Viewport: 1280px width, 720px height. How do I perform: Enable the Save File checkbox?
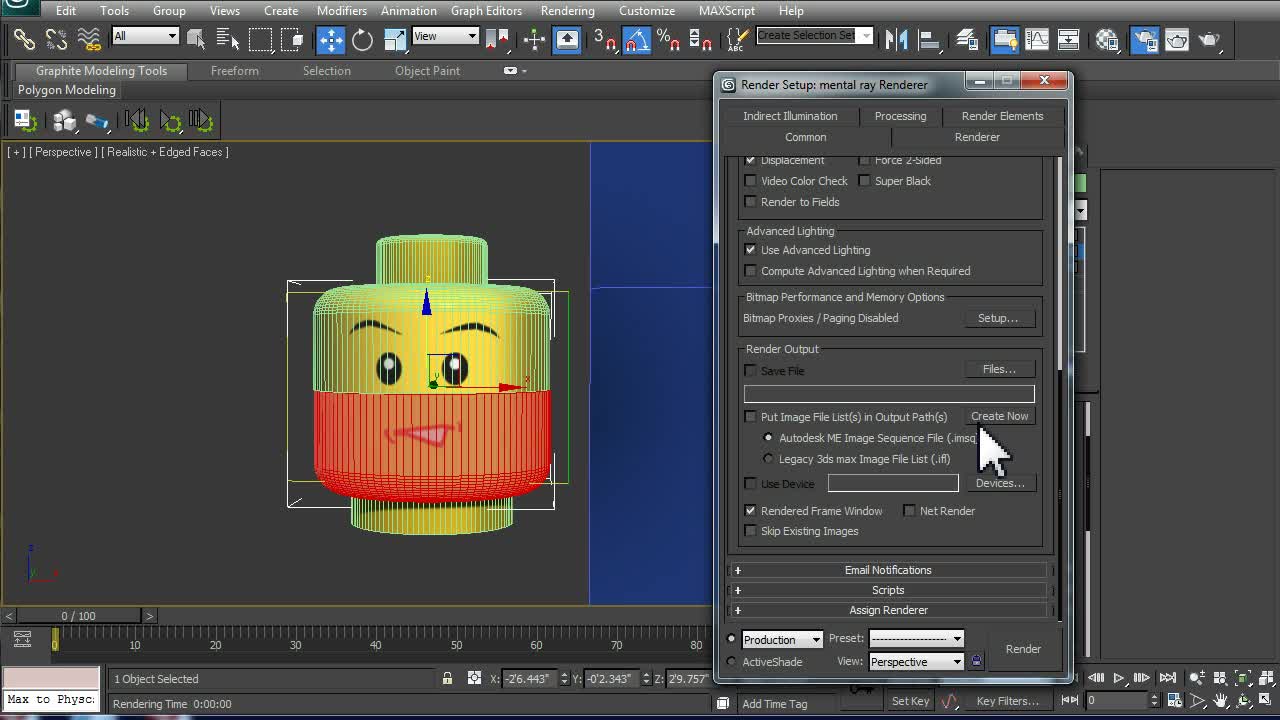point(750,371)
